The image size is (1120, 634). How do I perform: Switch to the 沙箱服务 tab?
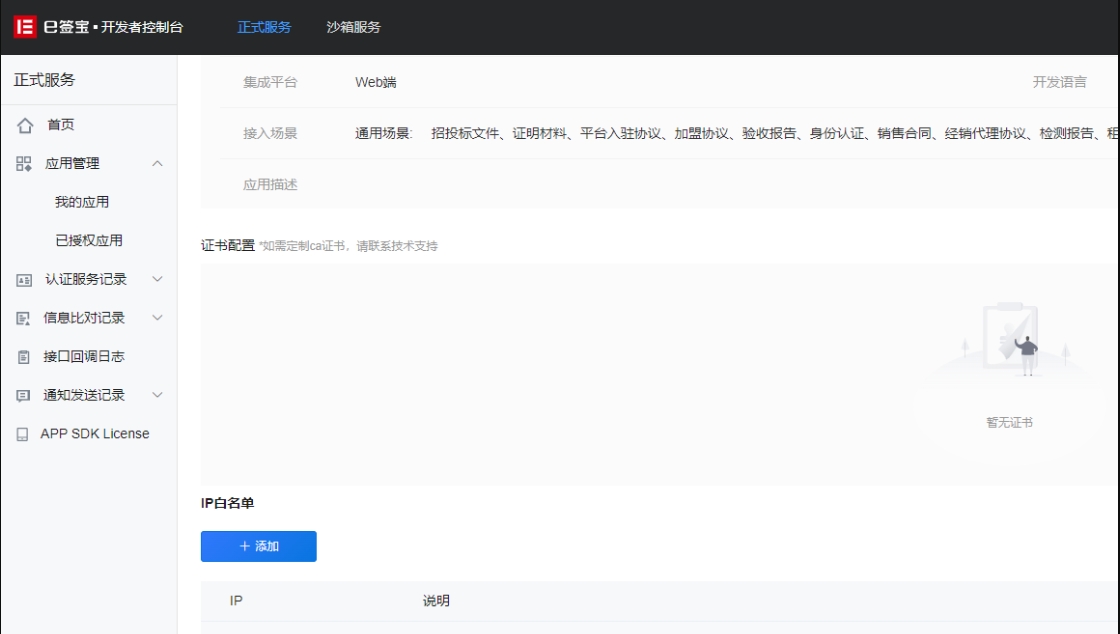tap(353, 27)
